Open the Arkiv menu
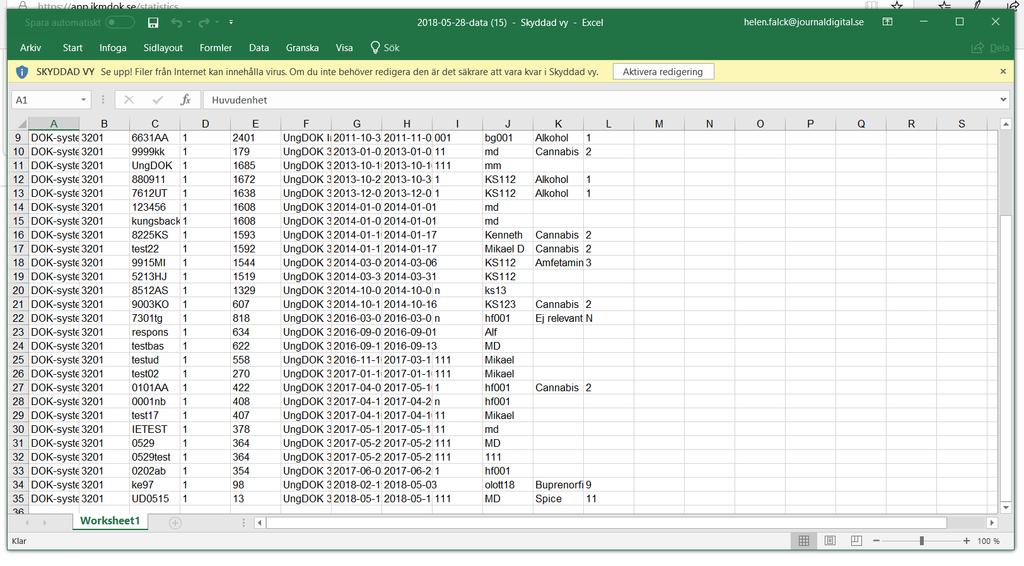The width and height of the screenshot is (1024, 566). click(31, 48)
